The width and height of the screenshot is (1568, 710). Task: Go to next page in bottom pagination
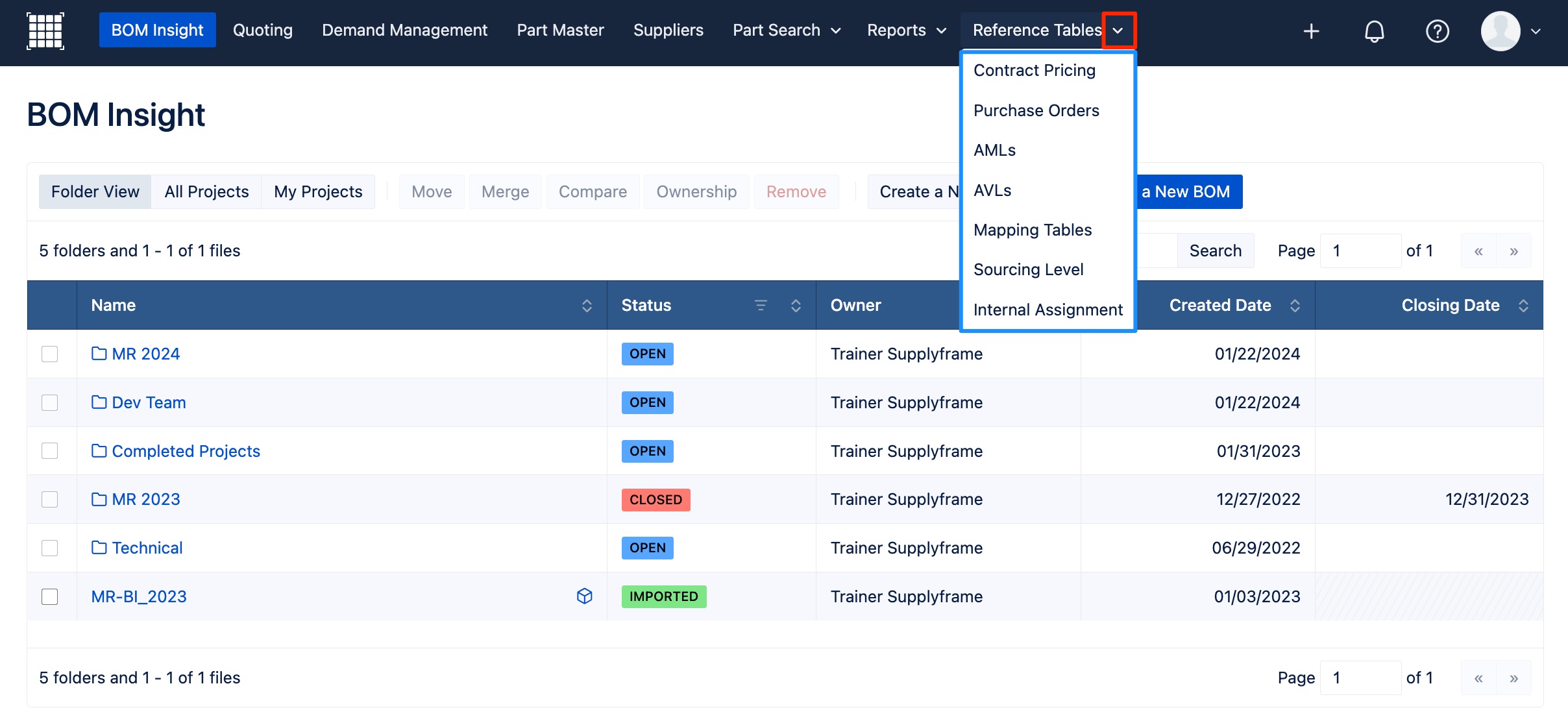coord(1513,678)
